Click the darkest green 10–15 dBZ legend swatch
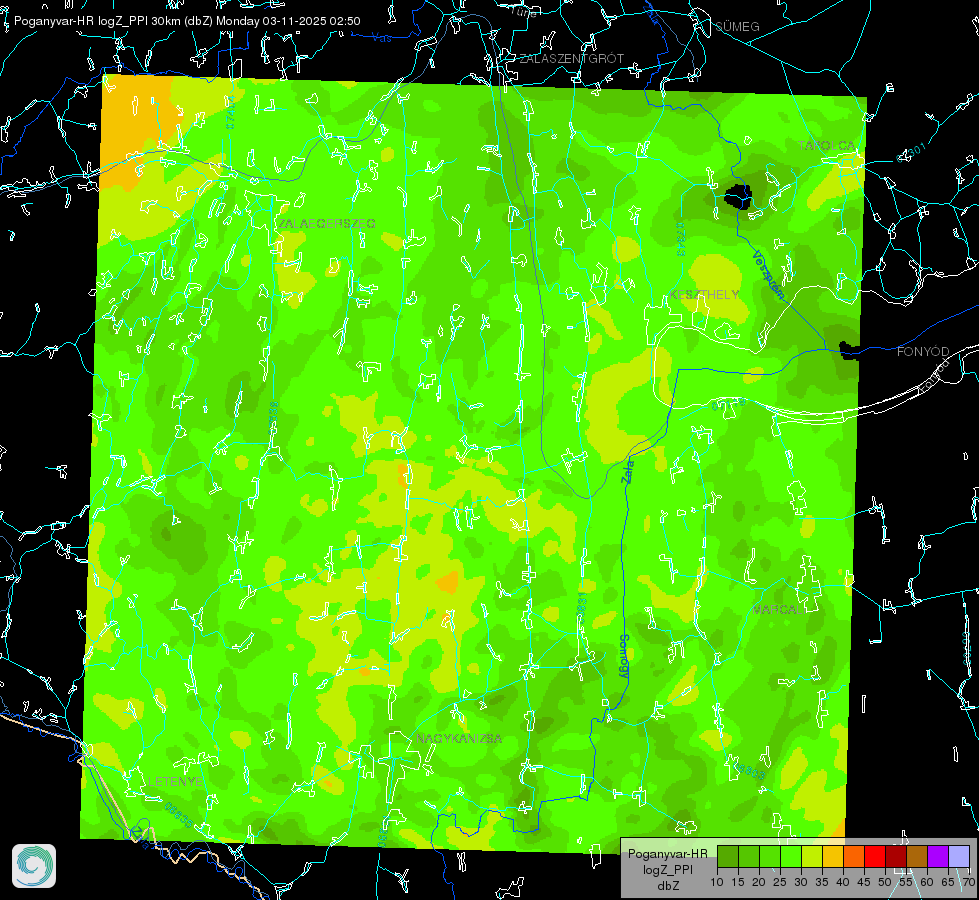Viewport: 979px width, 900px height. (728, 856)
